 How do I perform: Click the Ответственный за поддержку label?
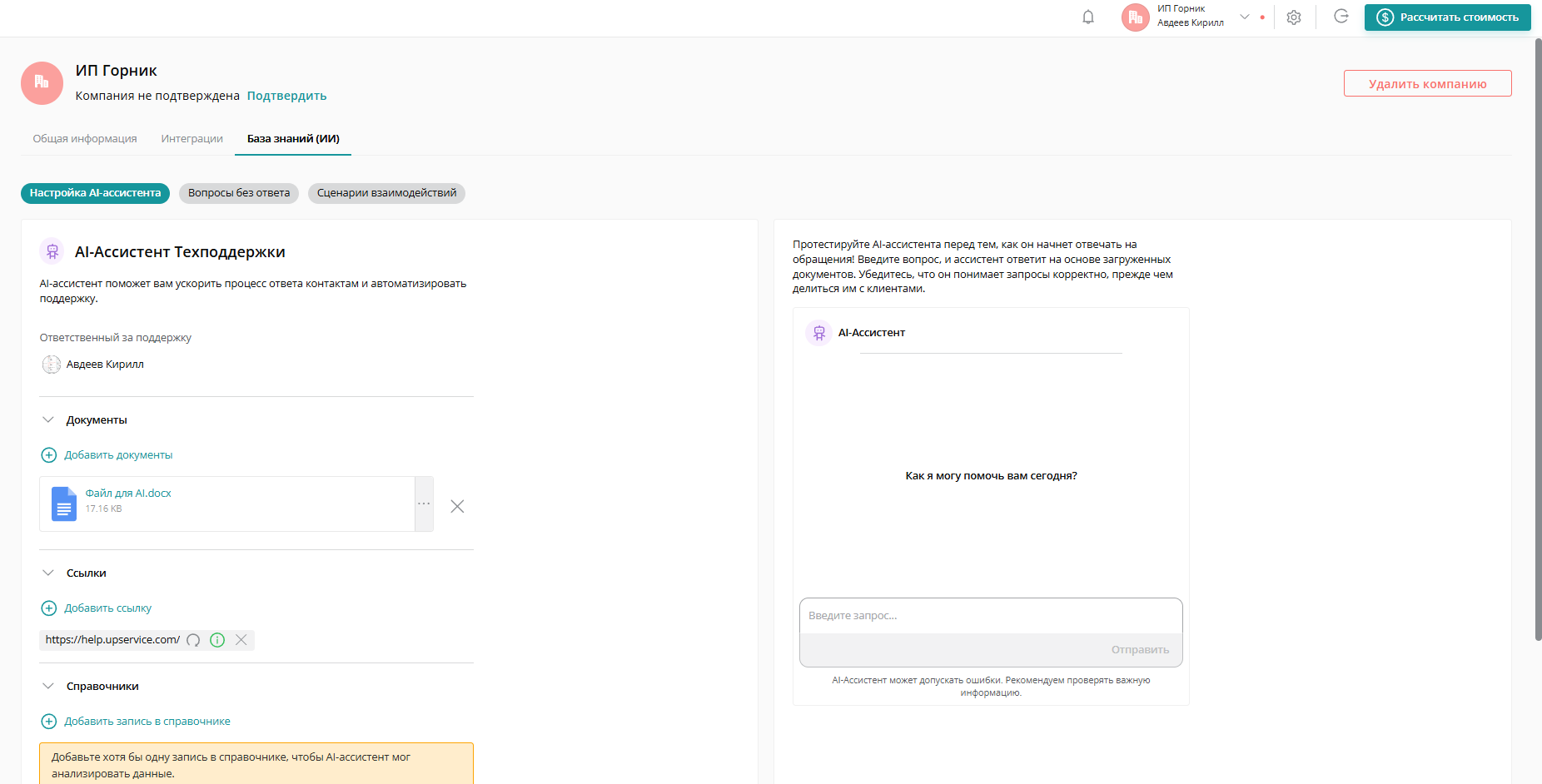point(116,338)
